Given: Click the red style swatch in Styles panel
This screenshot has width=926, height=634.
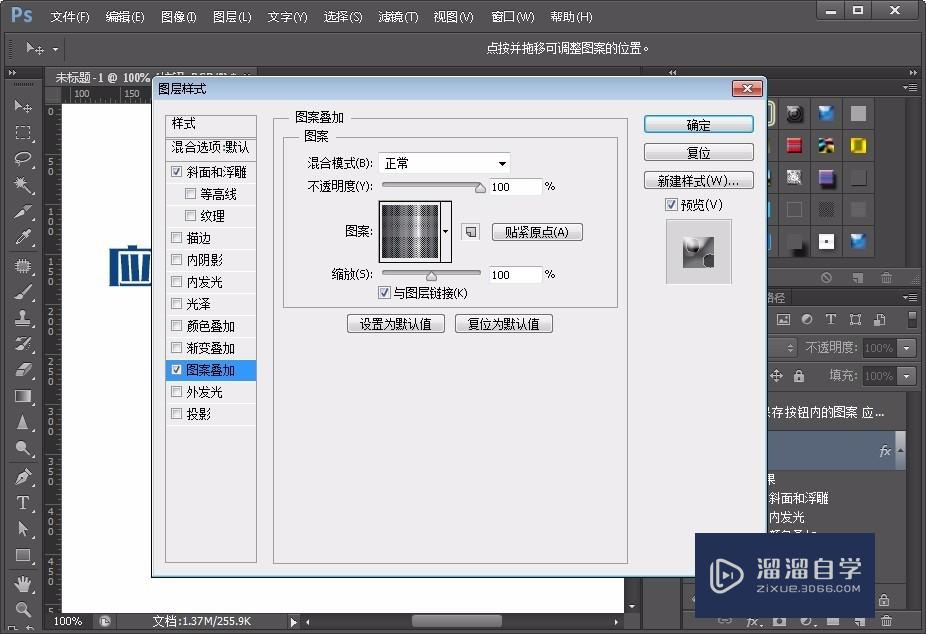Looking at the screenshot, I should point(794,145).
